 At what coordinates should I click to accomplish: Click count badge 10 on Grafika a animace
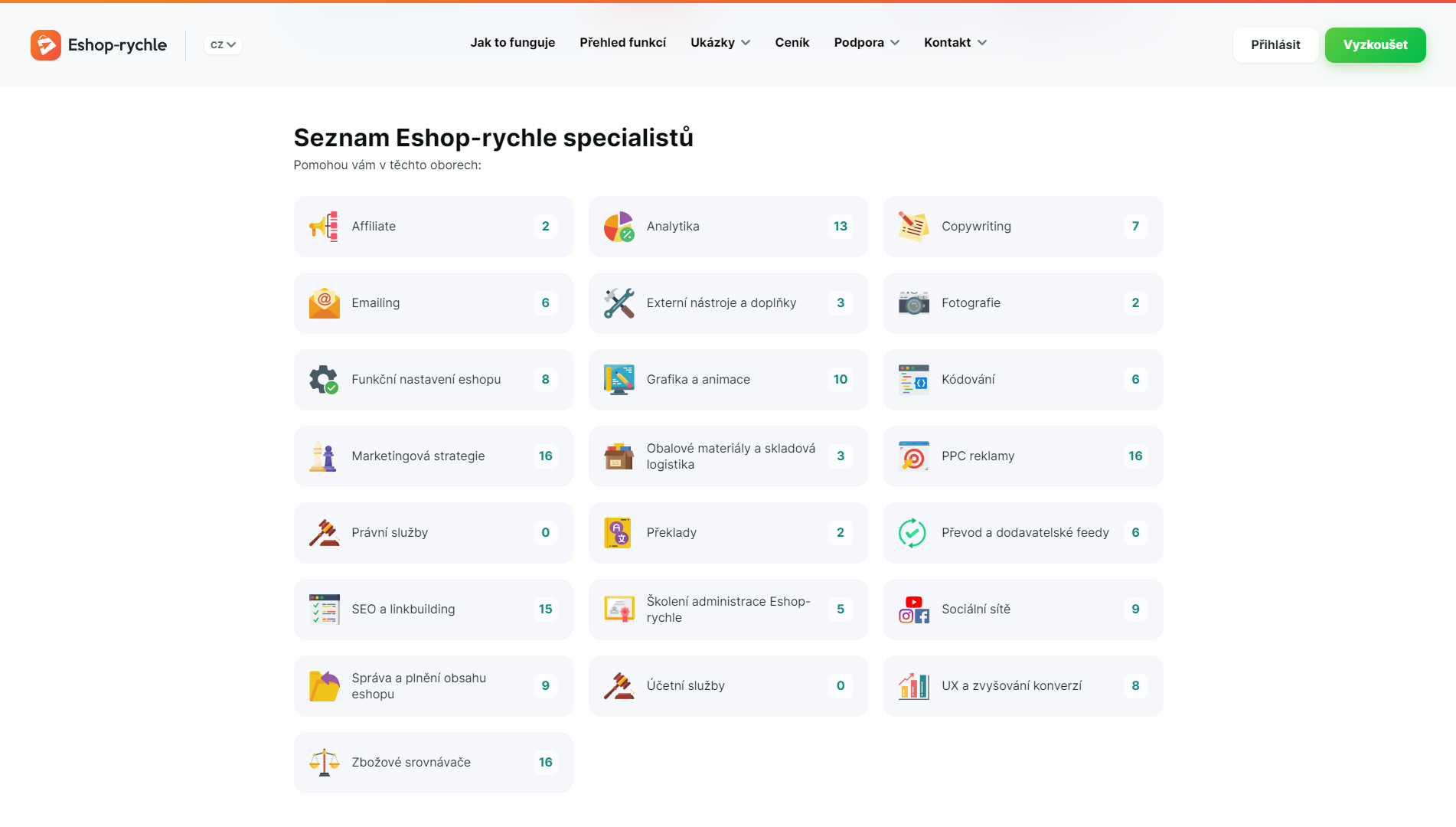(840, 380)
